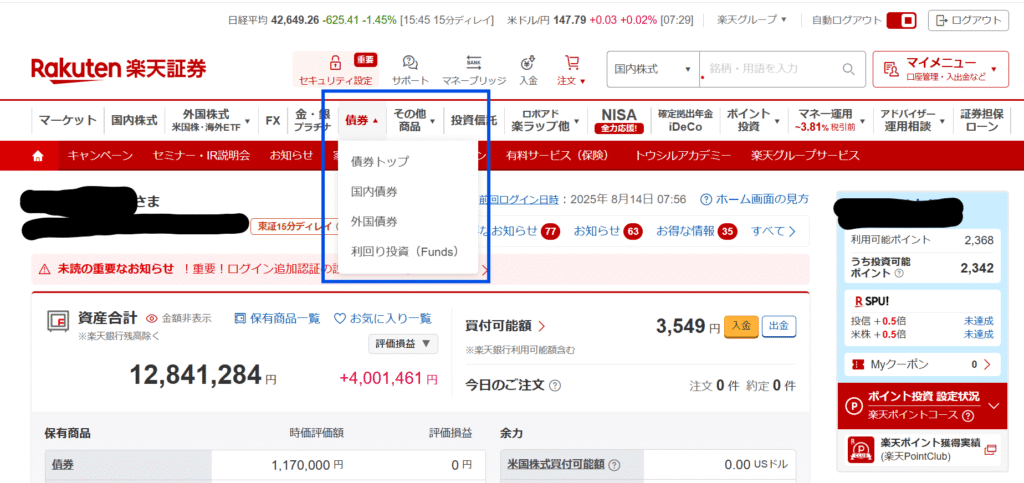Open the security settings lock icon
The width and height of the screenshot is (1024, 483).
point(335,63)
